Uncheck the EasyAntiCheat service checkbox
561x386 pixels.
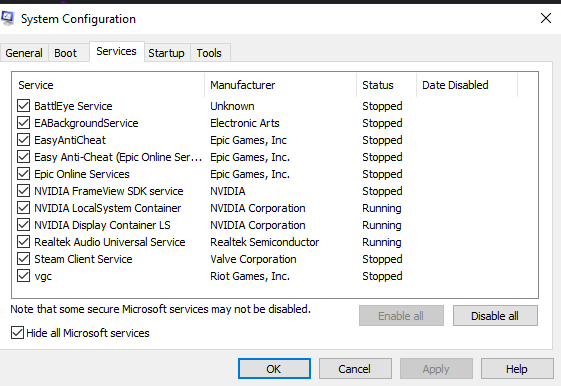tap(24, 140)
